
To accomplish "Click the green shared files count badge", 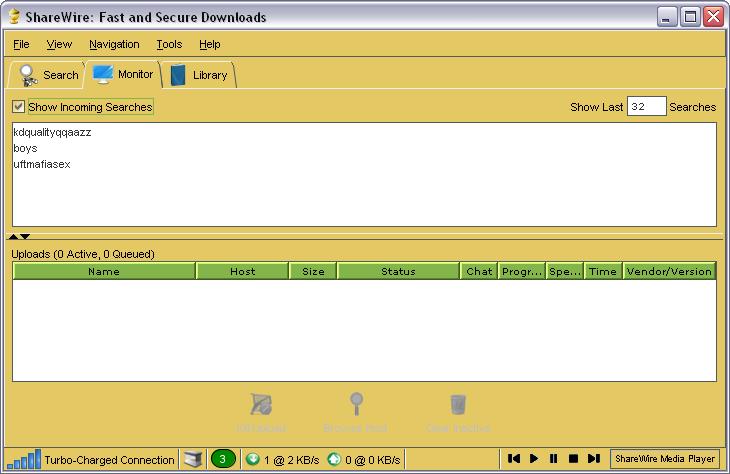I will [x=223, y=459].
